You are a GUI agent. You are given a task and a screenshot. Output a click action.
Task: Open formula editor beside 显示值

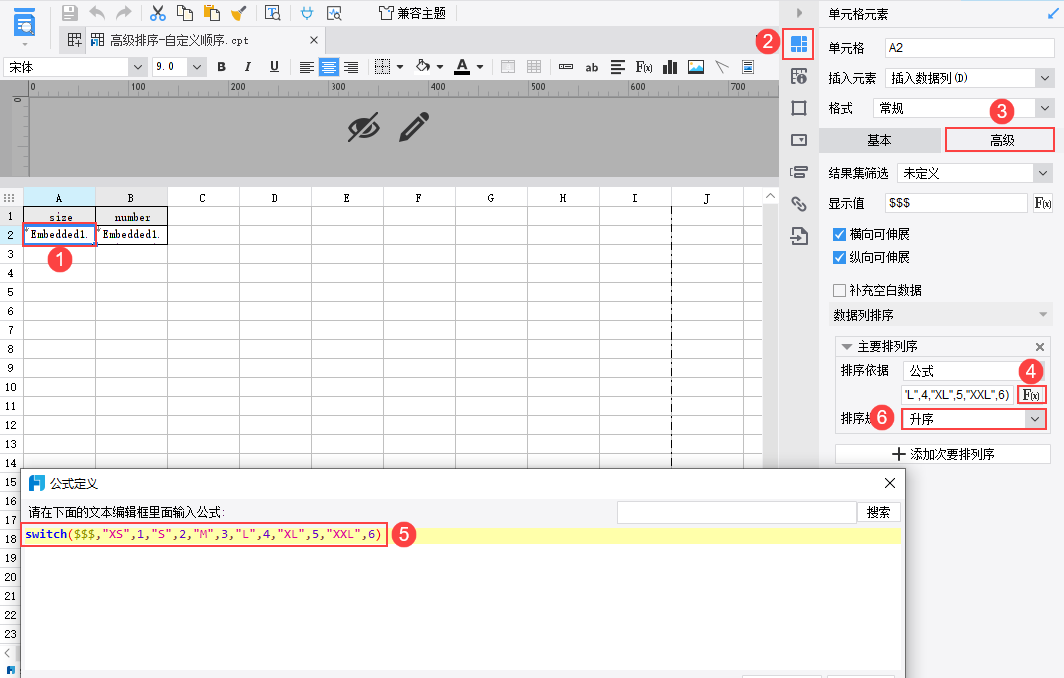pyautogui.click(x=1043, y=203)
